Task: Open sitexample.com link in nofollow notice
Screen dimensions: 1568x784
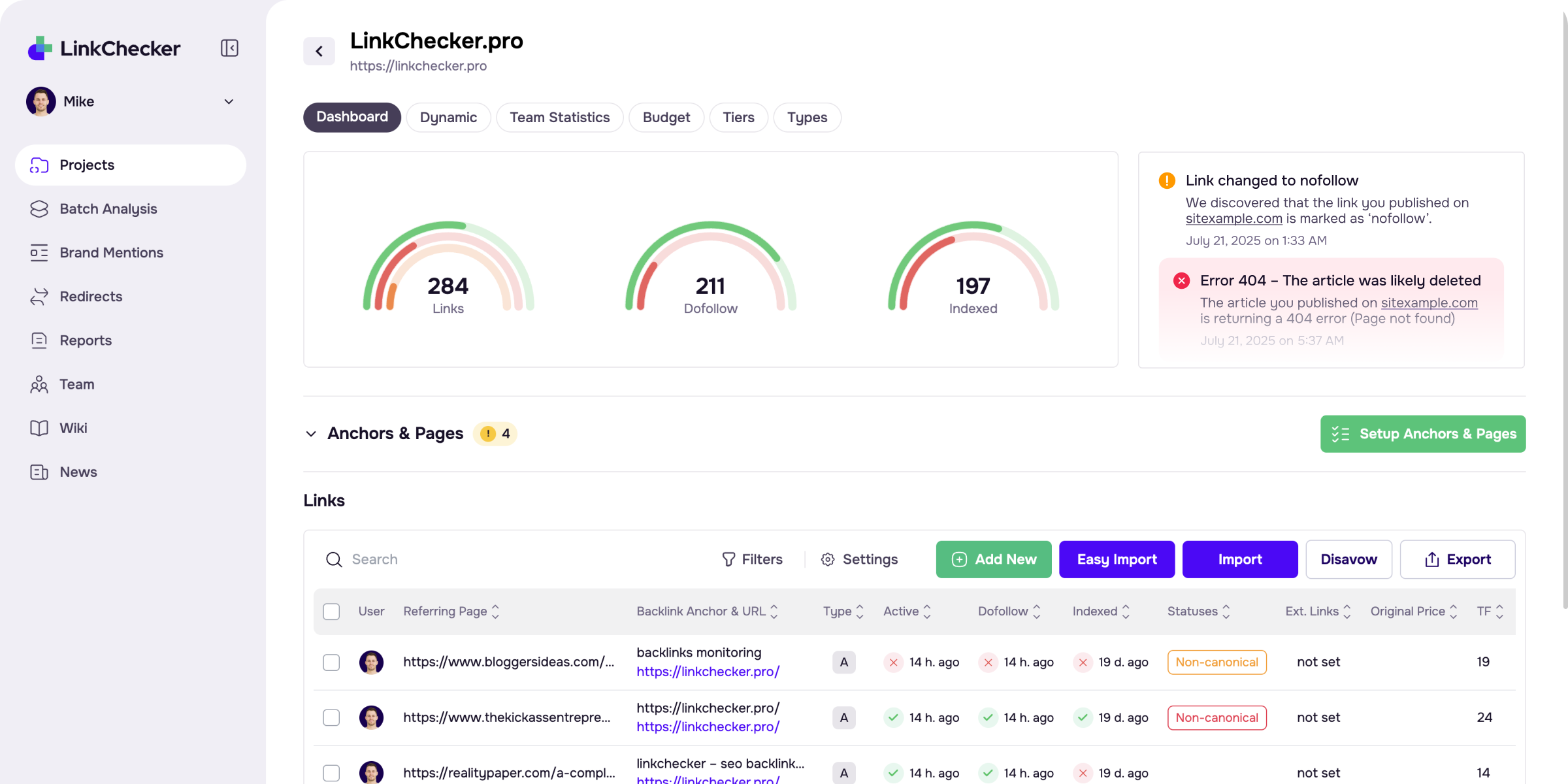Action: point(1234,219)
